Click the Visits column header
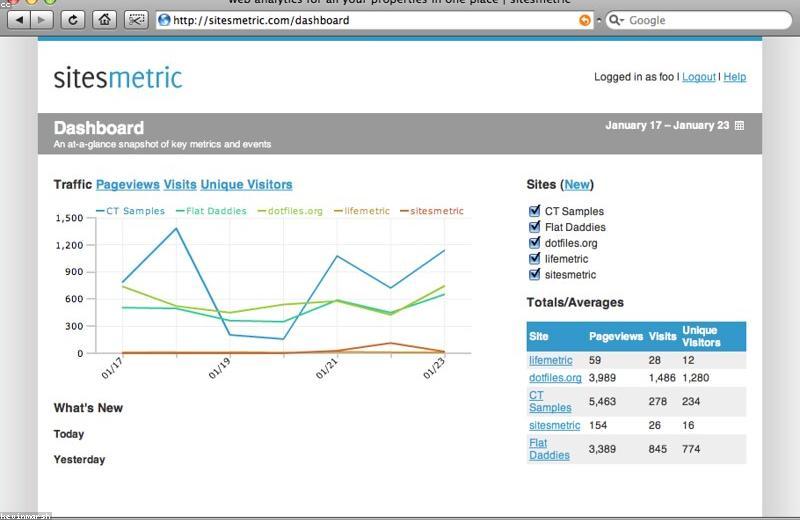The image size is (800, 520). click(662, 336)
